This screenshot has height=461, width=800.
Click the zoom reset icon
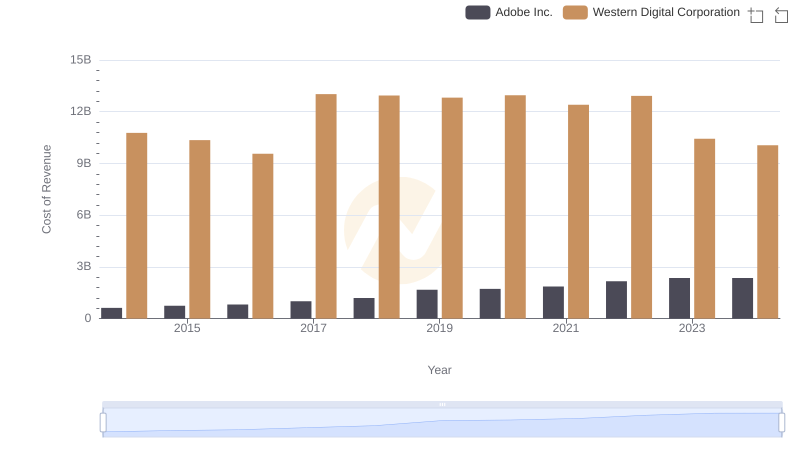pos(781,15)
